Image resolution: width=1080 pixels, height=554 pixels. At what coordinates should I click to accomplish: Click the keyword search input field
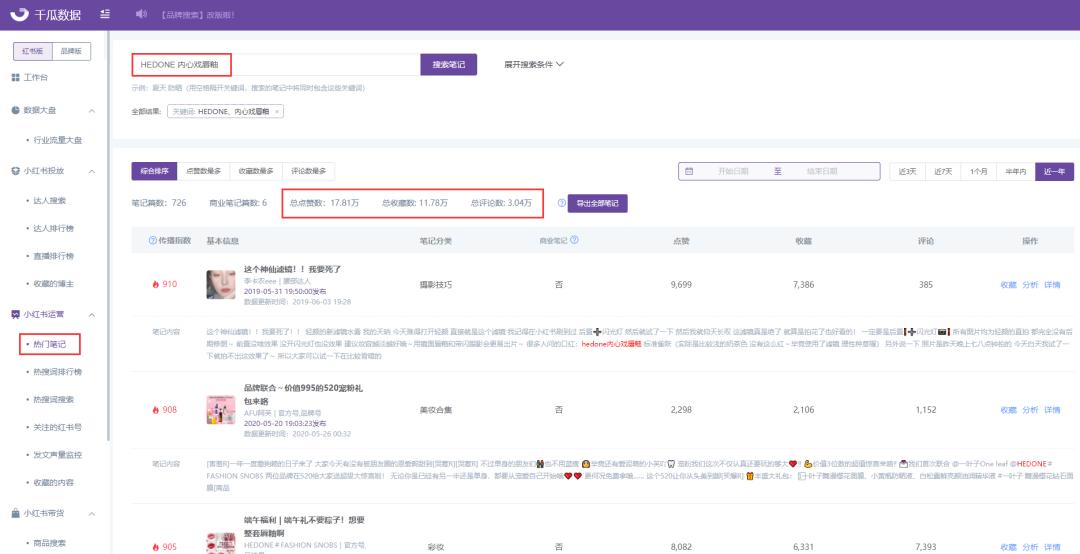[276, 65]
